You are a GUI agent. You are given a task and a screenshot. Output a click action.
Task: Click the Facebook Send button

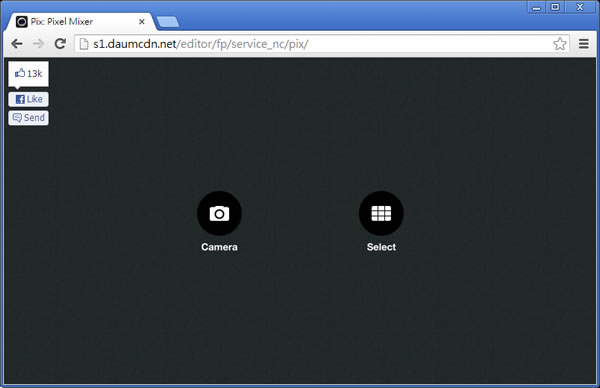[x=29, y=118]
